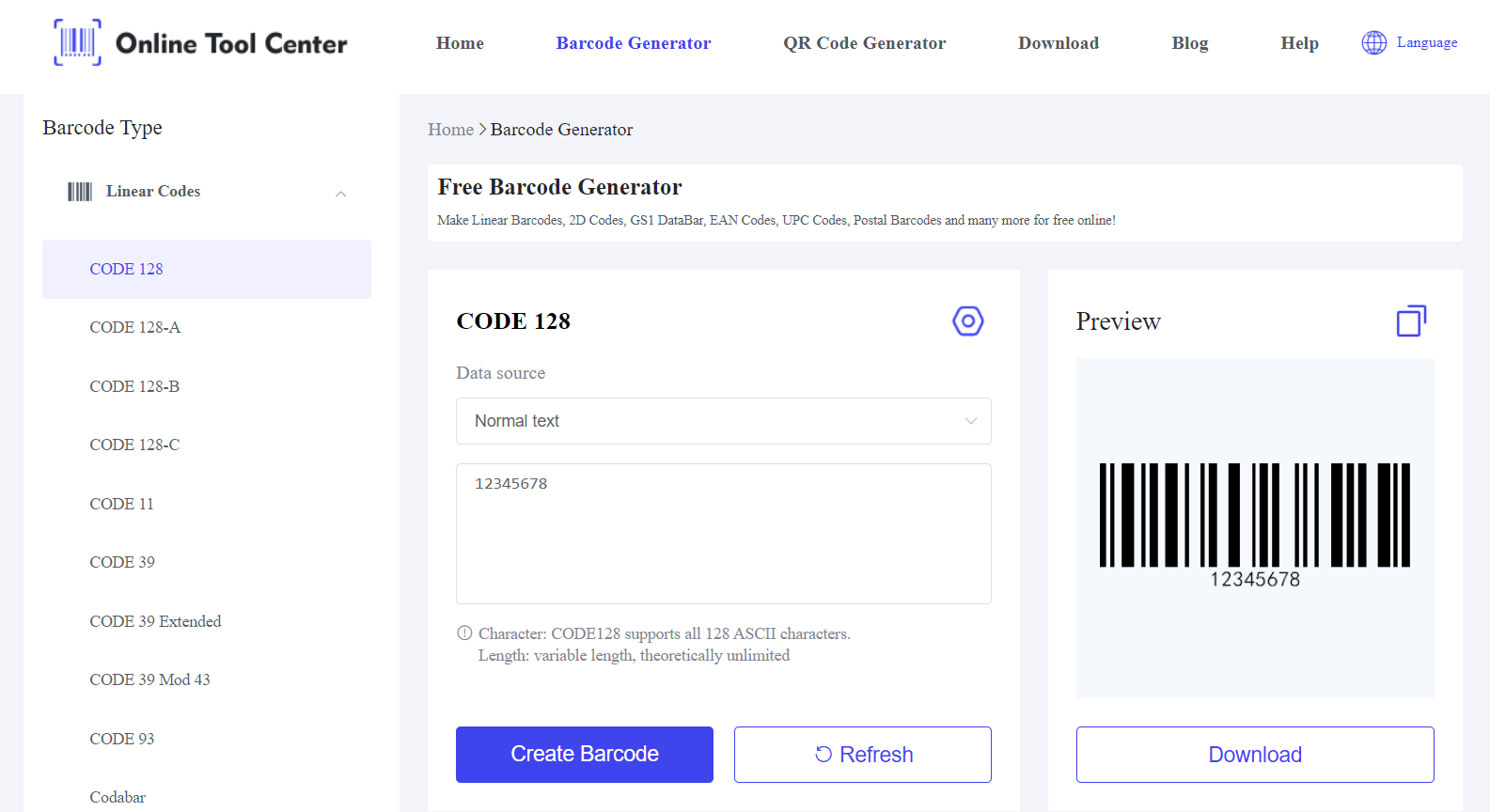
Task: Click the copy icon in Preview panel
Action: tap(1411, 321)
